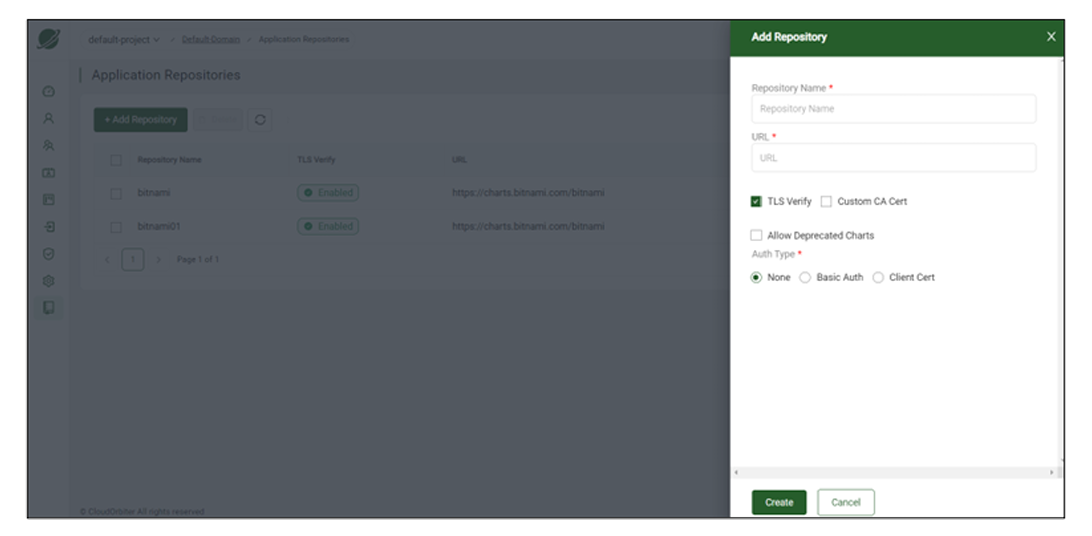
Task: Click the Default-Domain breadcrumb link
Action: [x=210, y=40]
